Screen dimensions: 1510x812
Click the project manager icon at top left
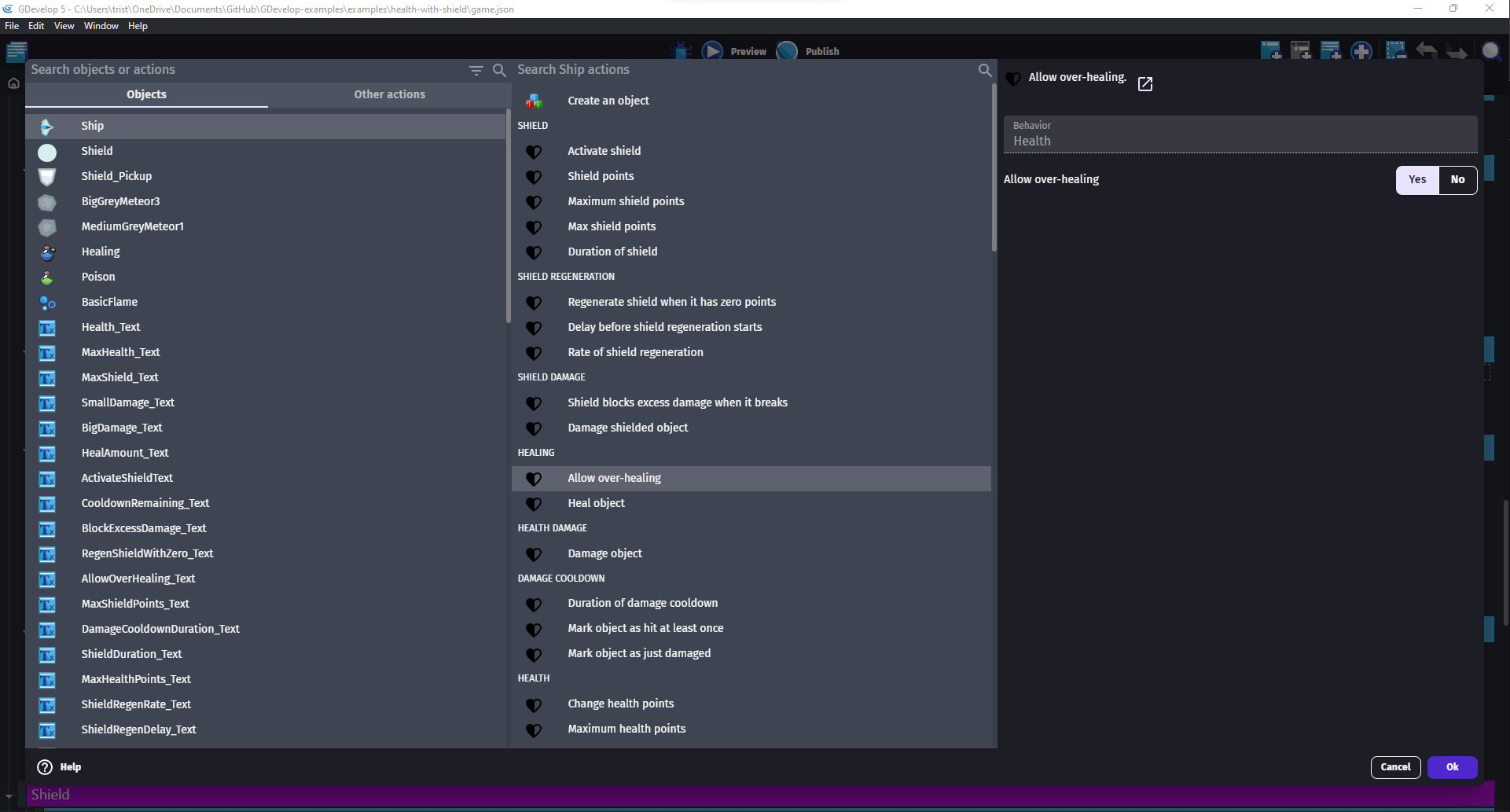(17, 52)
